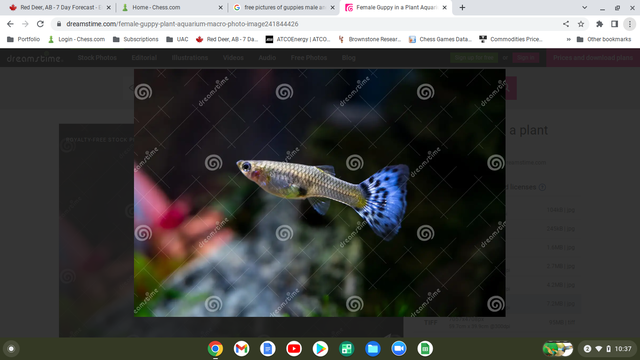Viewport: 640px width, 360px height.
Task: Click the Sign in button
Action: 525,58
